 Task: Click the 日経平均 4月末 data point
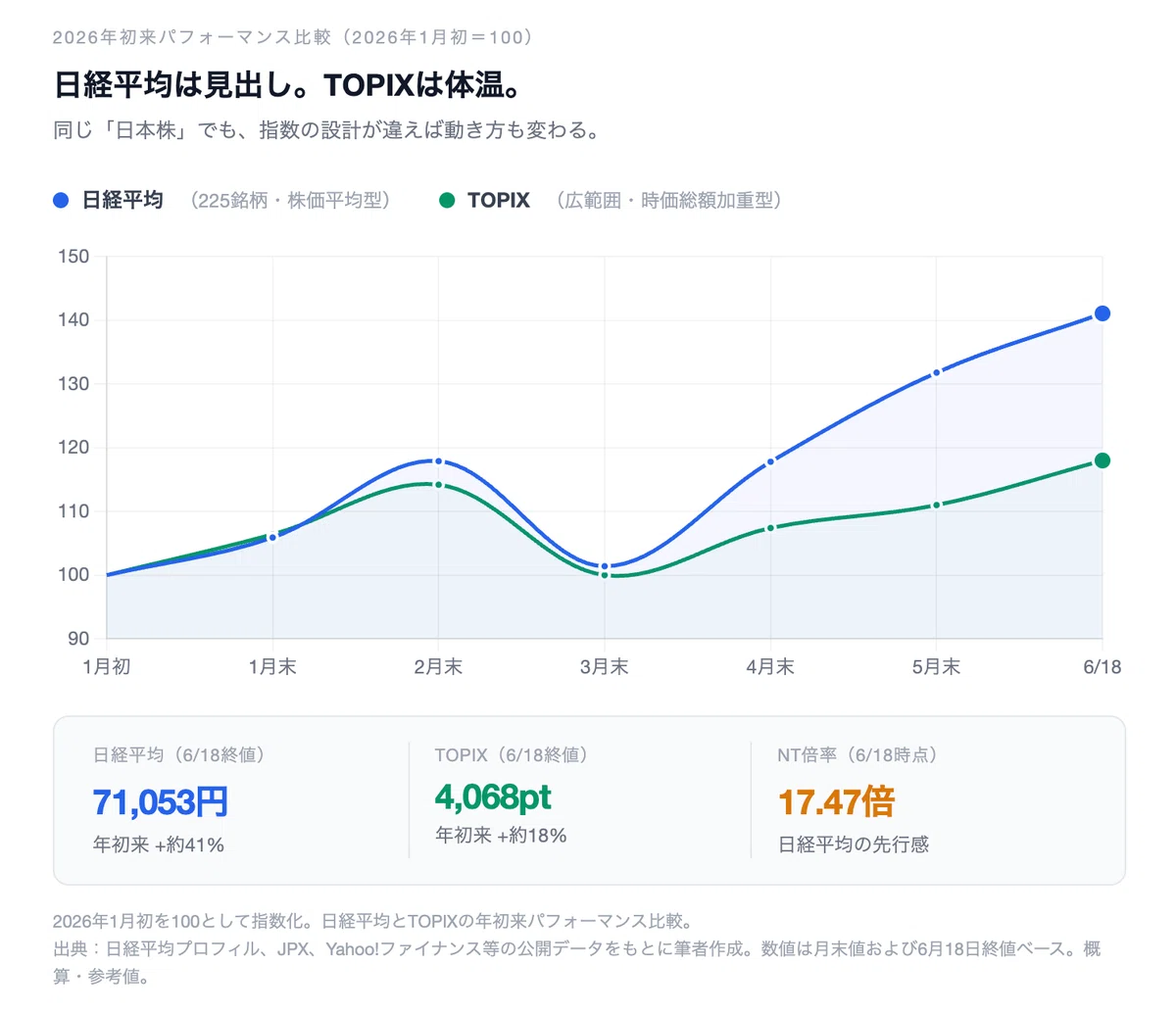coord(770,461)
